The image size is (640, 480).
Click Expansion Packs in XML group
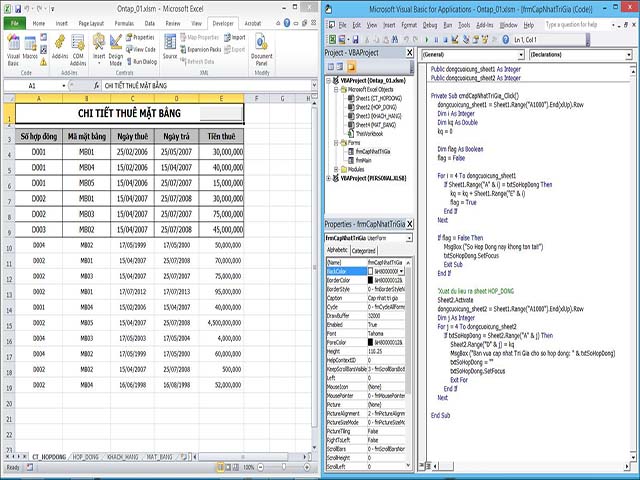pos(200,49)
